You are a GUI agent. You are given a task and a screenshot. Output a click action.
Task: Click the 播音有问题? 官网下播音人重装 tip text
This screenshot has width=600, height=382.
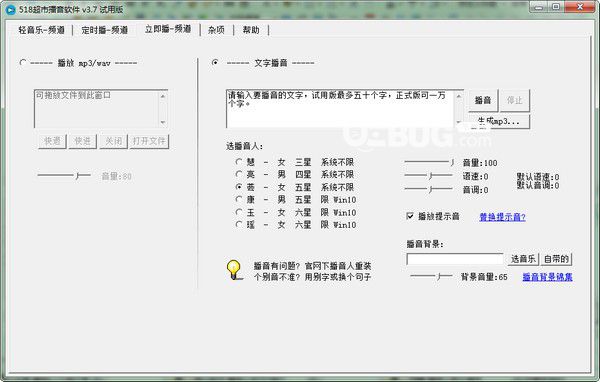coord(312,266)
